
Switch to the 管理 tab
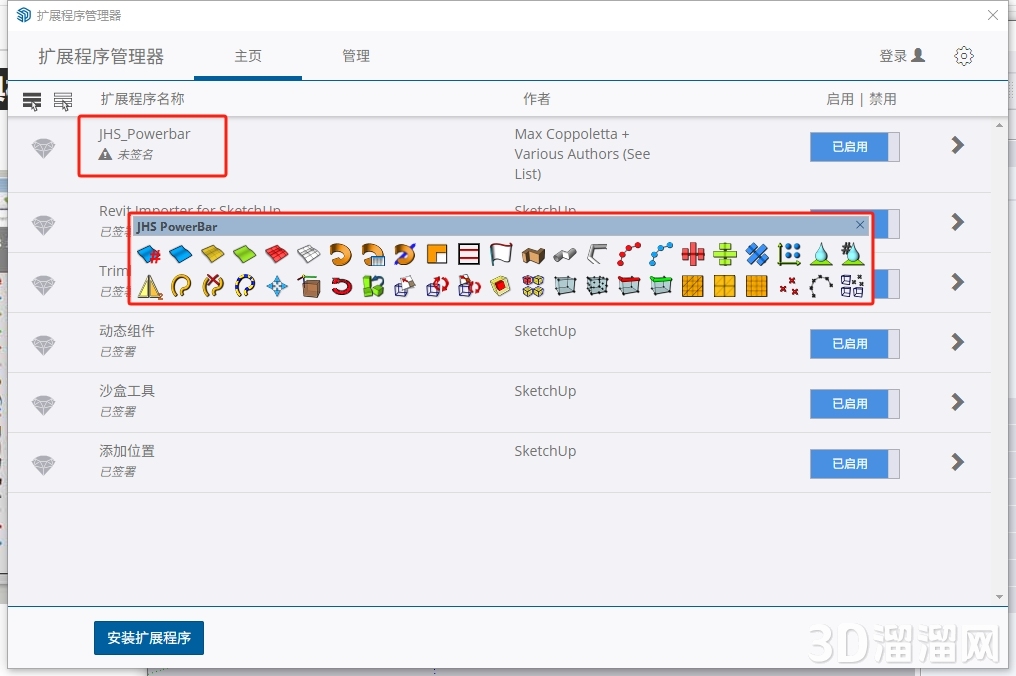coord(356,56)
